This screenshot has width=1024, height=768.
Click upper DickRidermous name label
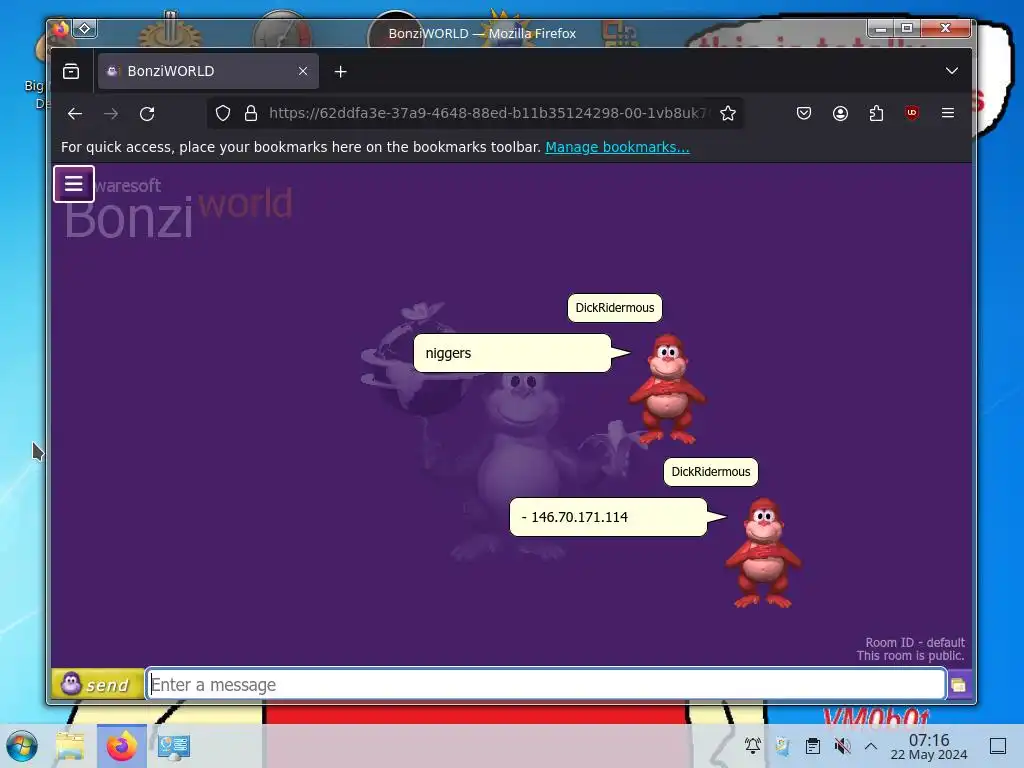coord(615,308)
